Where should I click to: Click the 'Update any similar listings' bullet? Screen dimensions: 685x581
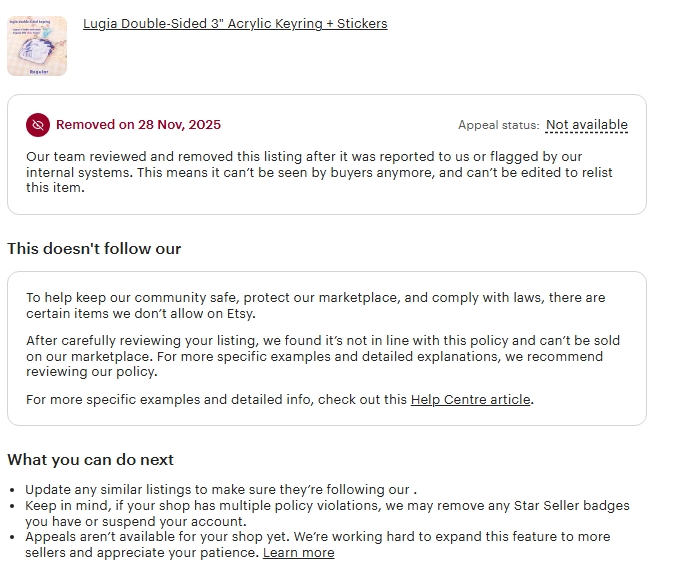pyautogui.click(x=220, y=489)
